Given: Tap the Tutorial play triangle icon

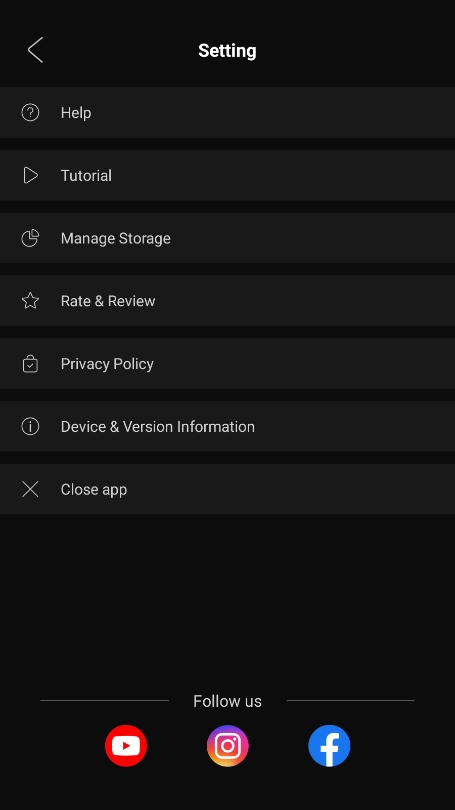Looking at the screenshot, I should [30, 176].
